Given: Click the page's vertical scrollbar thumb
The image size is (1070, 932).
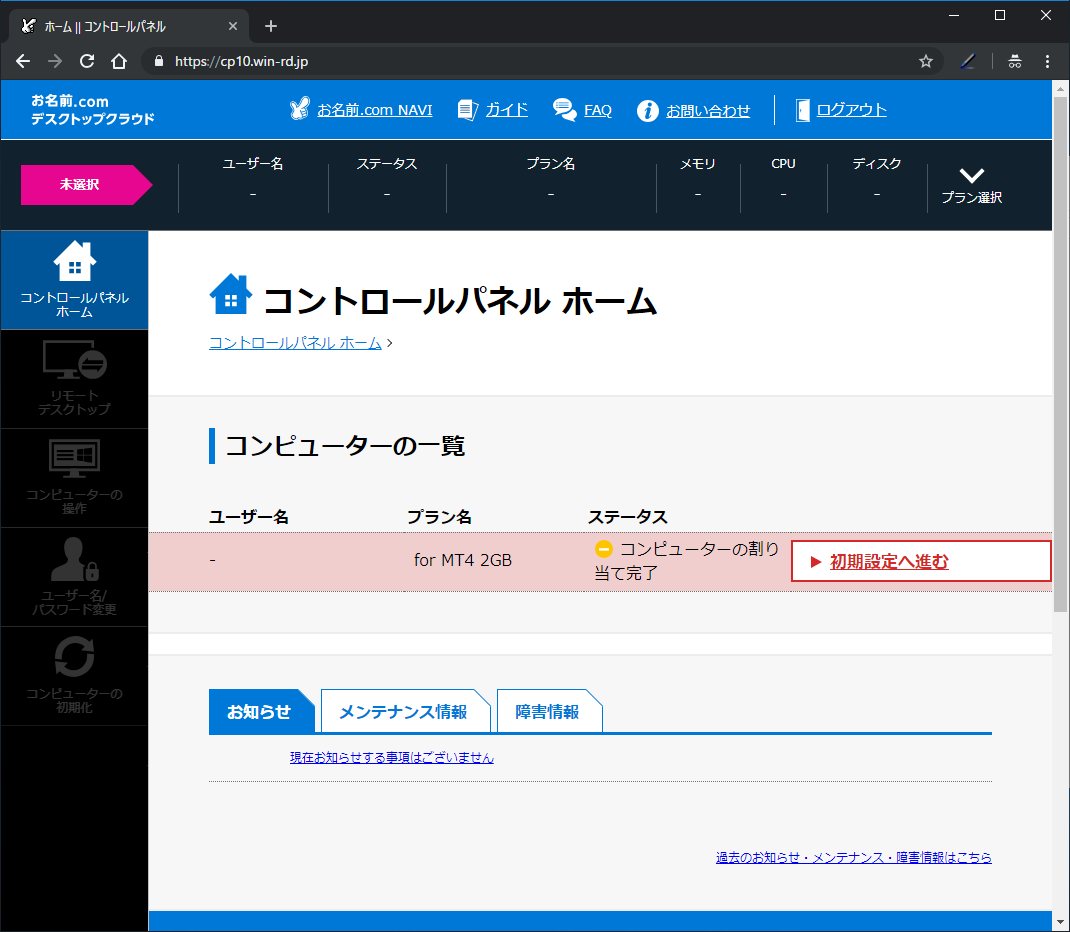Looking at the screenshot, I should (1060, 355).
